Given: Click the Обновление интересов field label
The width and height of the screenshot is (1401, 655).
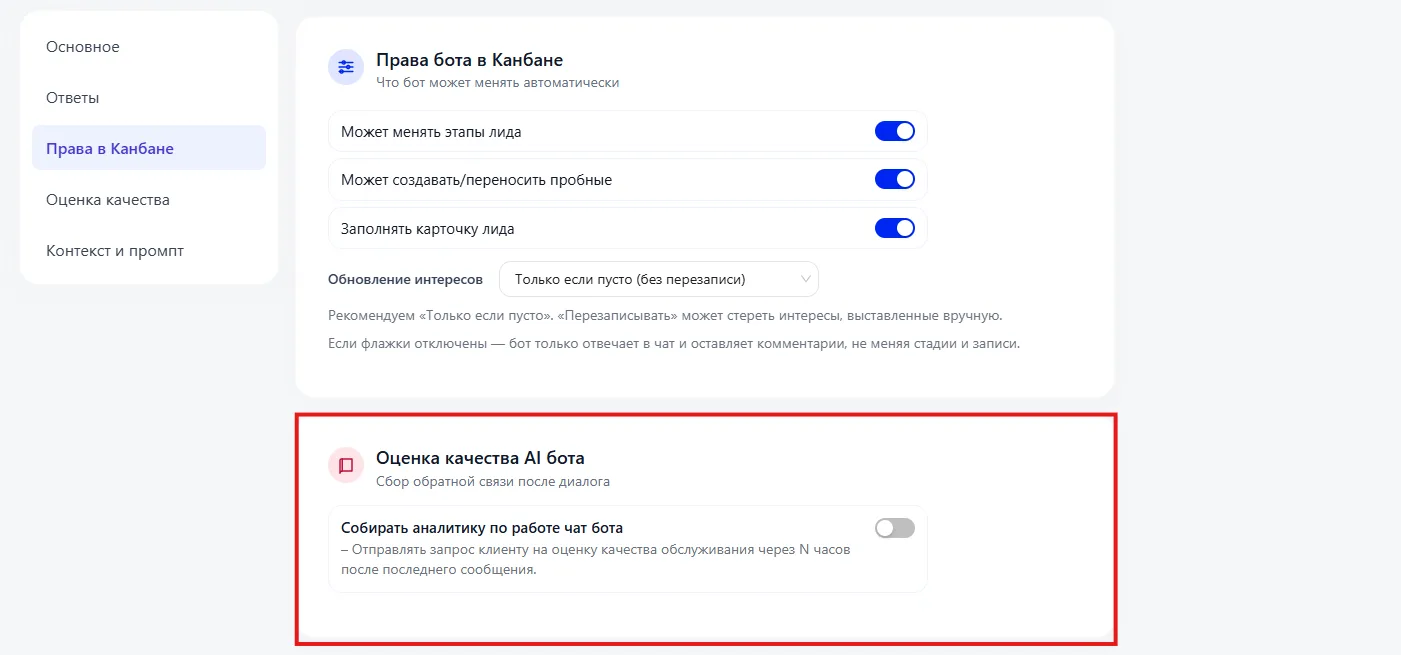Looking at the screenshot, I should [x=405, y=279].
